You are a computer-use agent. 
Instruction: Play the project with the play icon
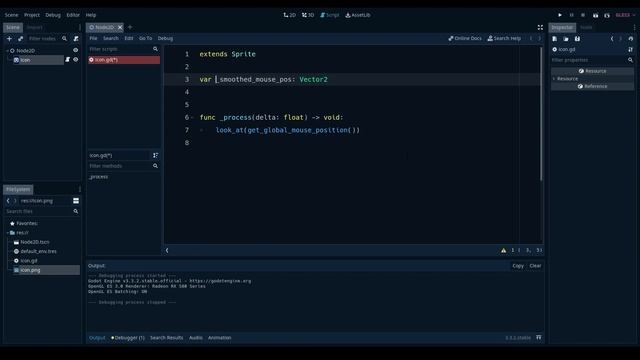pyautogui.click(x=560, y=15)
